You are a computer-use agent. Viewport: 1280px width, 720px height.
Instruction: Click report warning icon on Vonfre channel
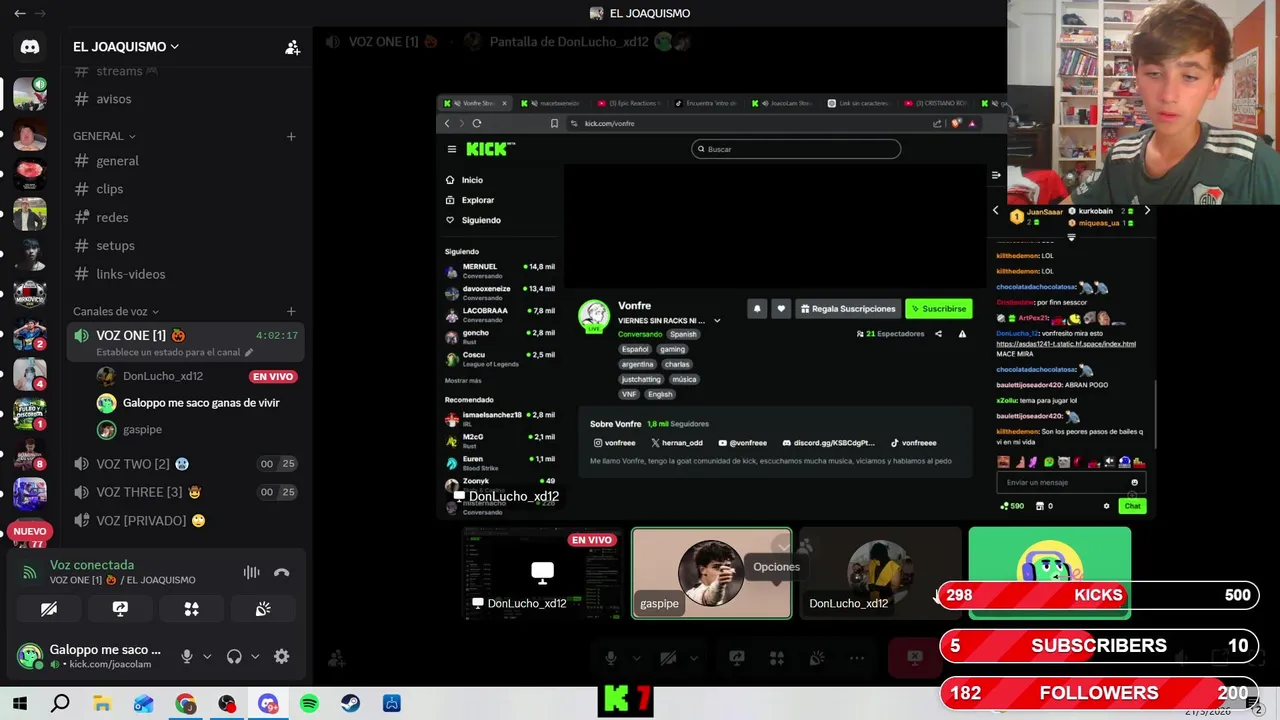pos(962,334)
